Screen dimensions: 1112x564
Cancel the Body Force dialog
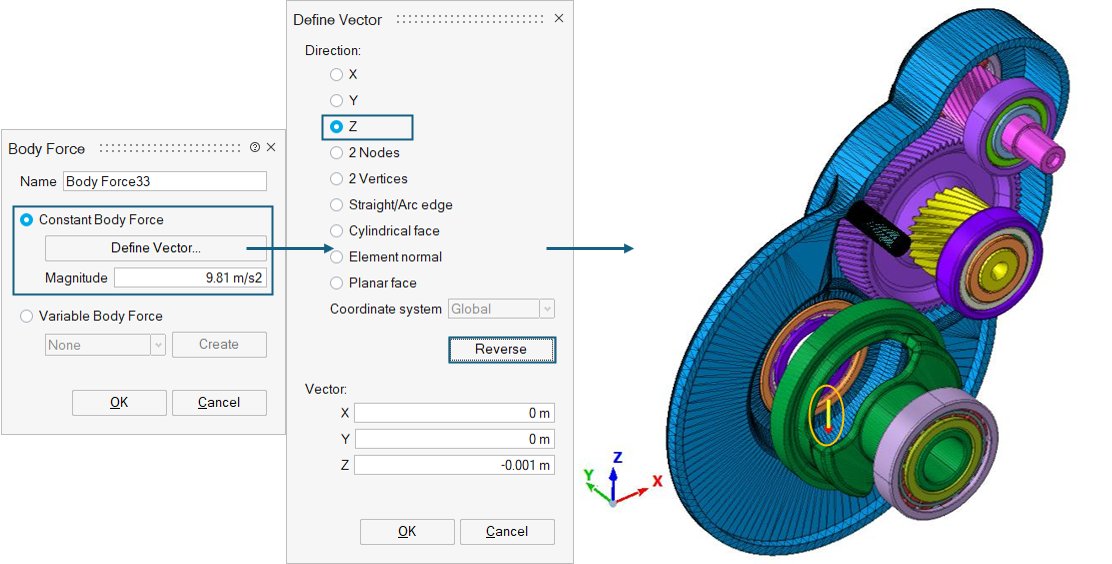(x=219, y=403)
